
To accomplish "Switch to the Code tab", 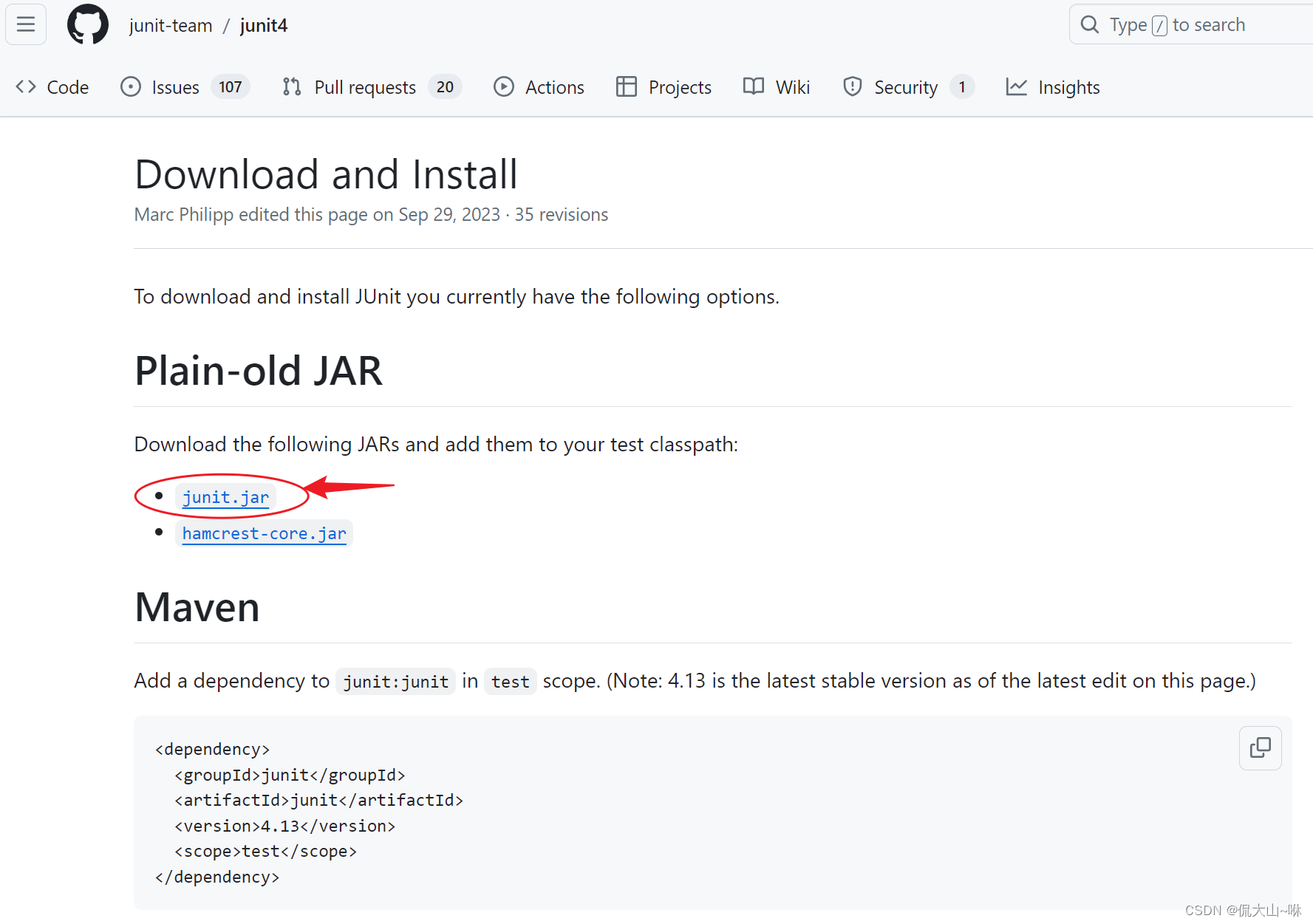I will [52, 87].
